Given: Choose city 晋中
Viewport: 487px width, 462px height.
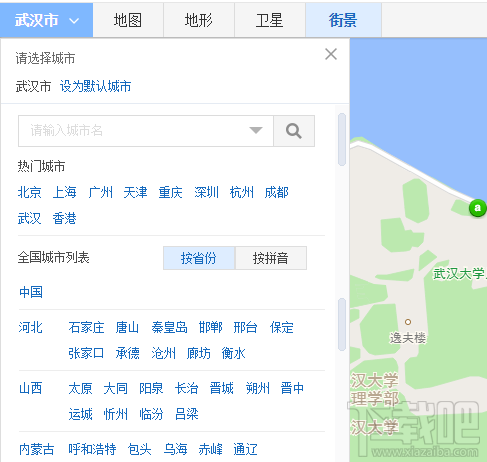Looking at the screenshot, I should 292,388.
